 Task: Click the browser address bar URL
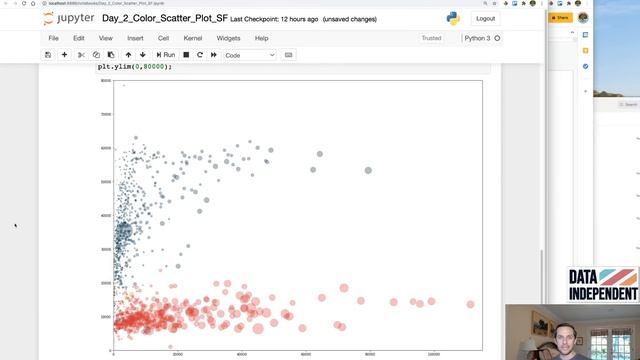[x=106, y=3]
